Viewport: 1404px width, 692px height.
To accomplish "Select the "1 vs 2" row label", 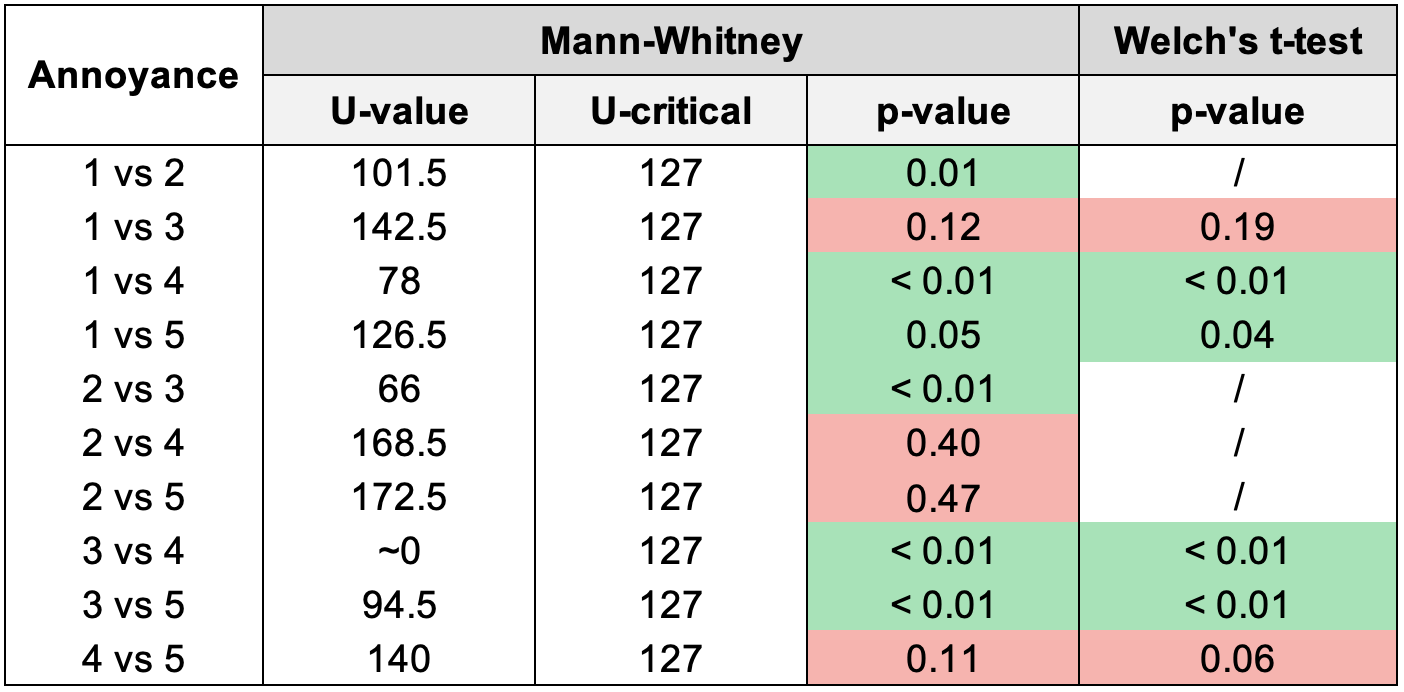I will [x=133, y=174].
